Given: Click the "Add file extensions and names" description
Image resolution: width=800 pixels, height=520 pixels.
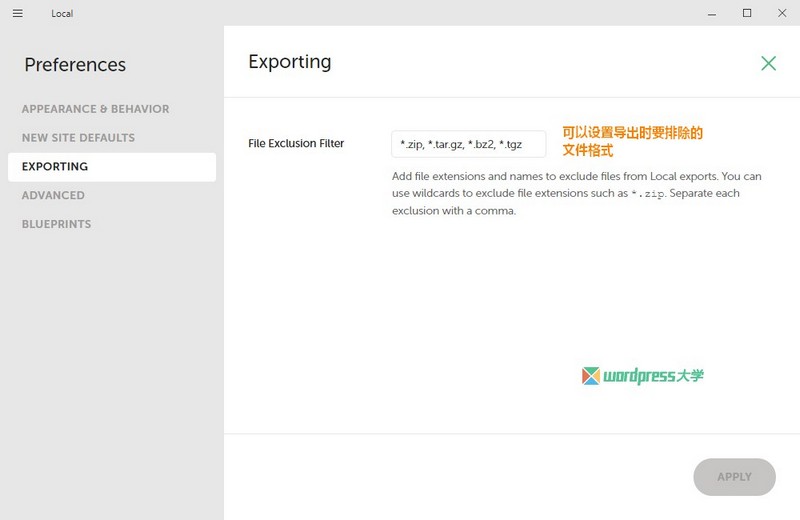Looking at the screenshot, I should [577, 193].
